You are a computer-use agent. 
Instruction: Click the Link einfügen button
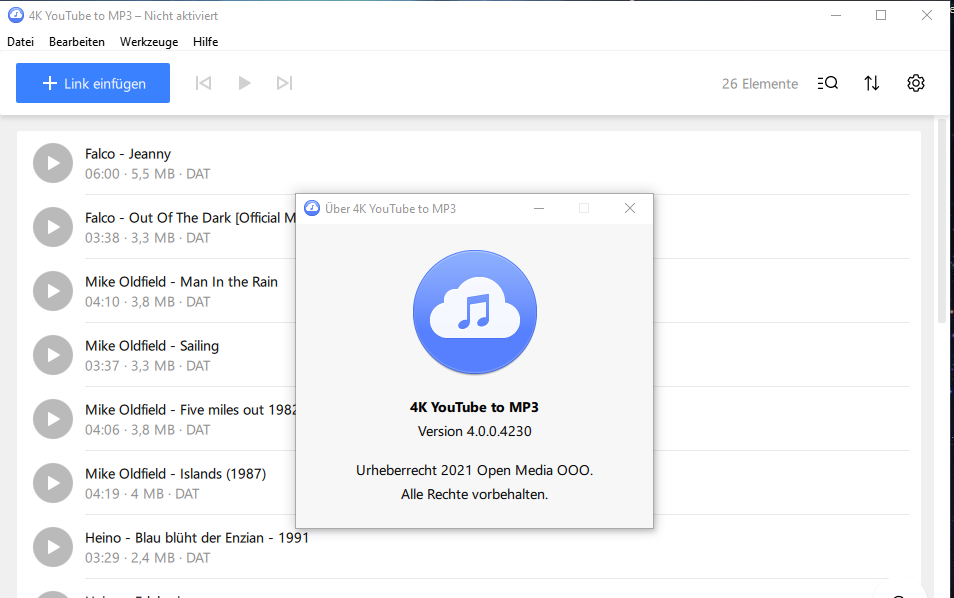point(92,83)
